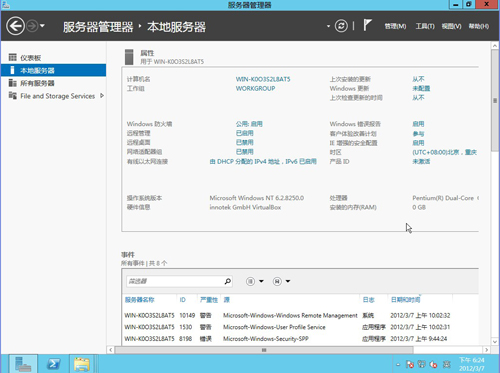Viewport: 500px width, 373px height.
Task: Click 远程桌面 已禁用 link
Action: coord(244,142)
